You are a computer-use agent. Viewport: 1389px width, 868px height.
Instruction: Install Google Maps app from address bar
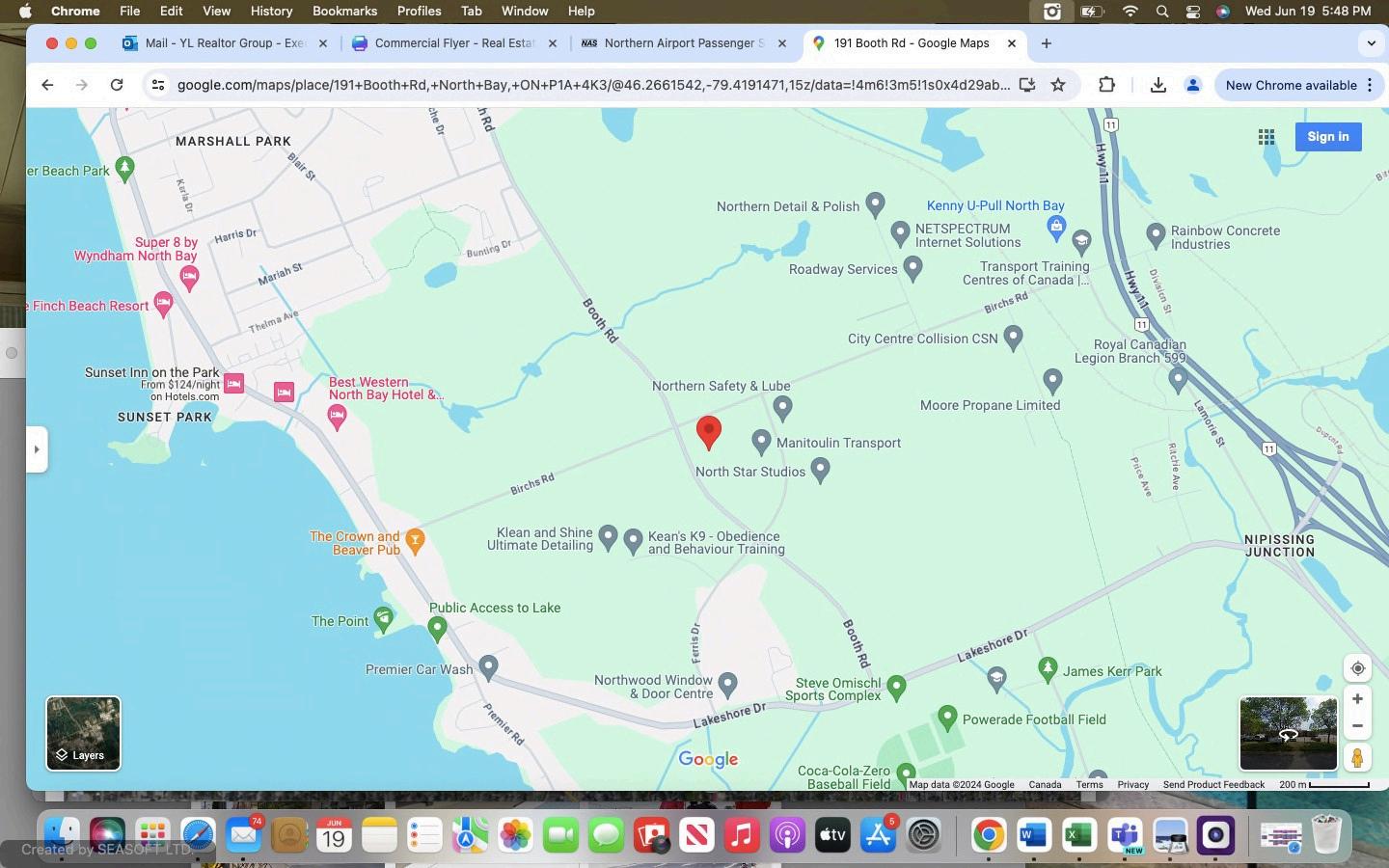point(1027,85)
